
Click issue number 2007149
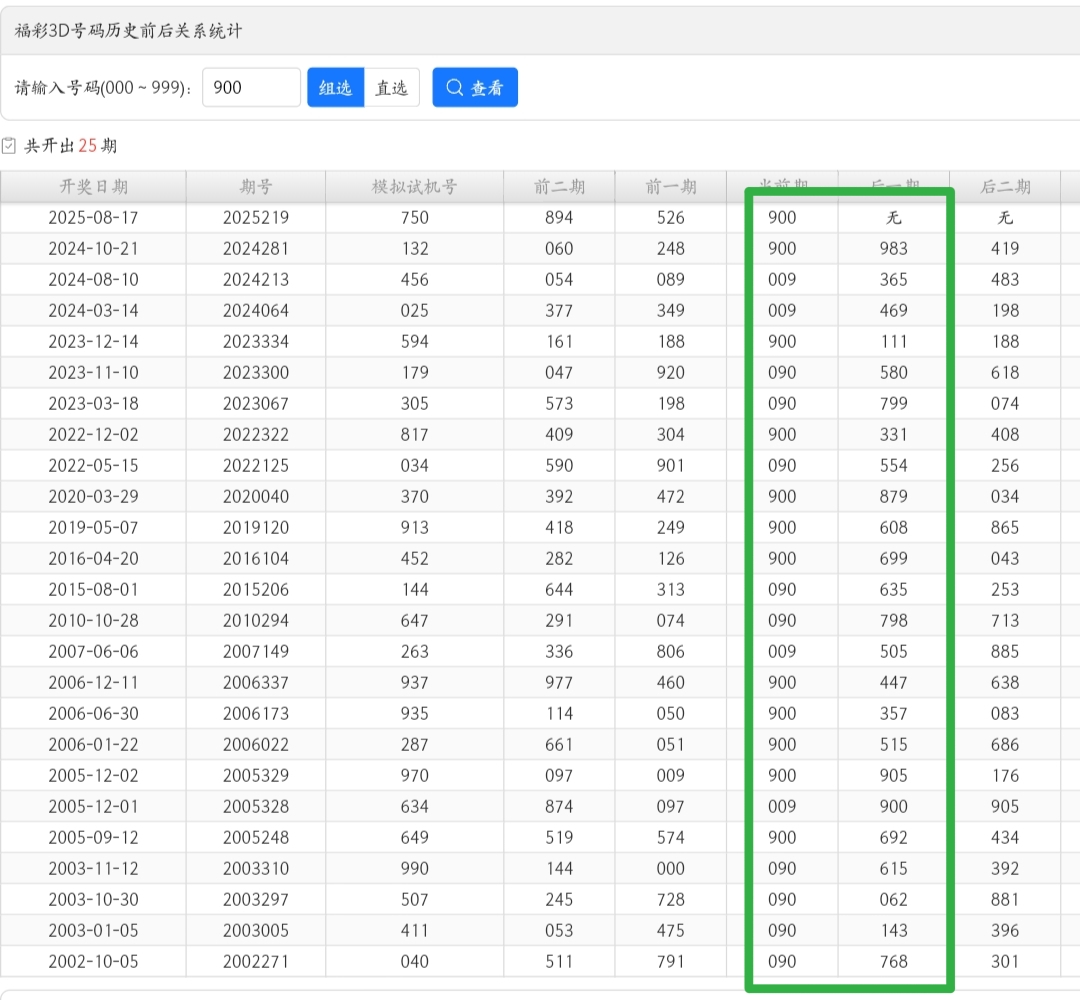tap(256, 652)
